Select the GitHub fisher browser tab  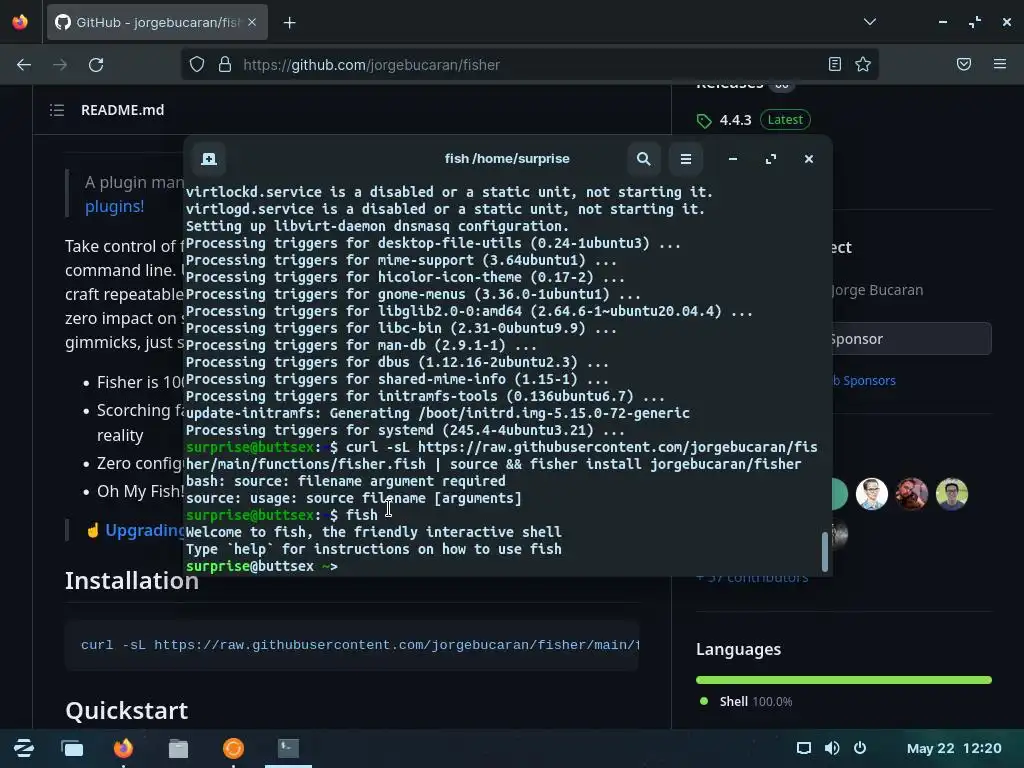click(157, 22)
